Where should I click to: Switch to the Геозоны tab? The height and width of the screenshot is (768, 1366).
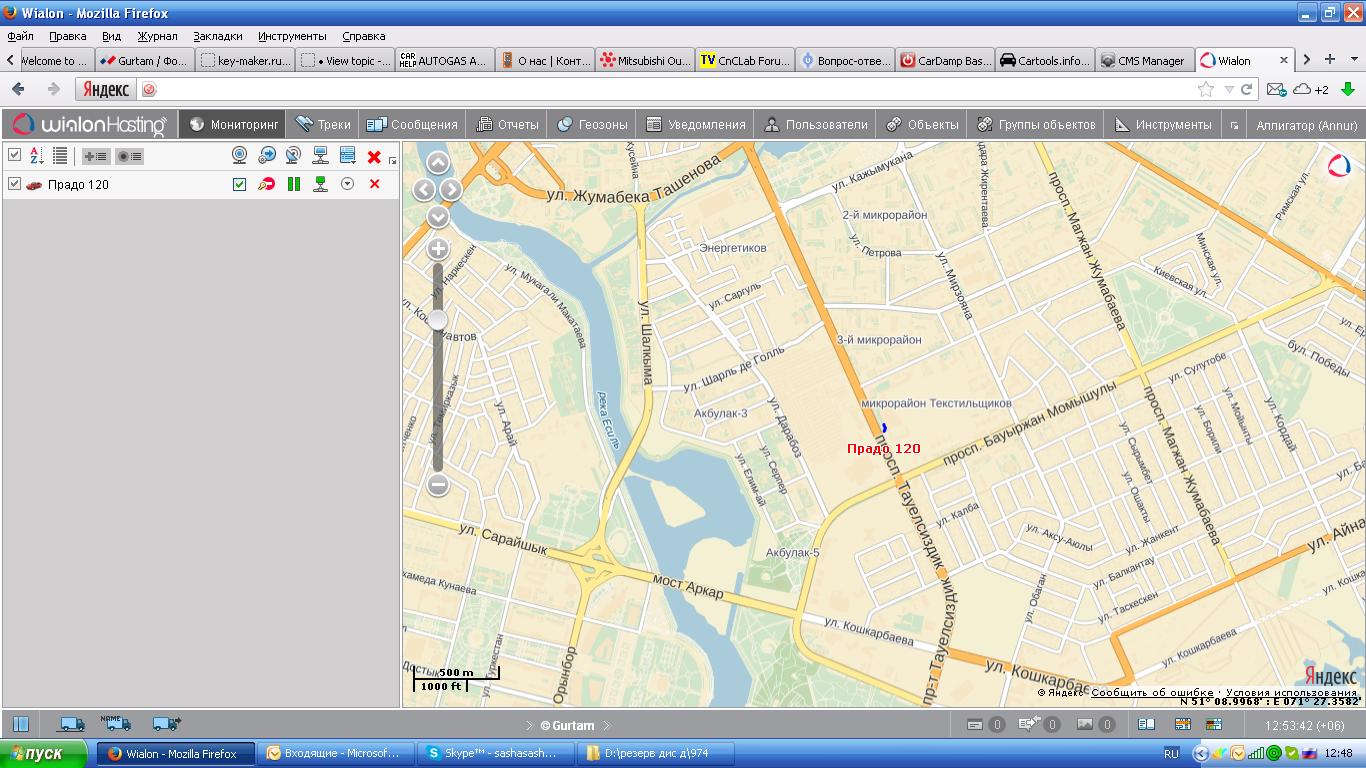593,125
